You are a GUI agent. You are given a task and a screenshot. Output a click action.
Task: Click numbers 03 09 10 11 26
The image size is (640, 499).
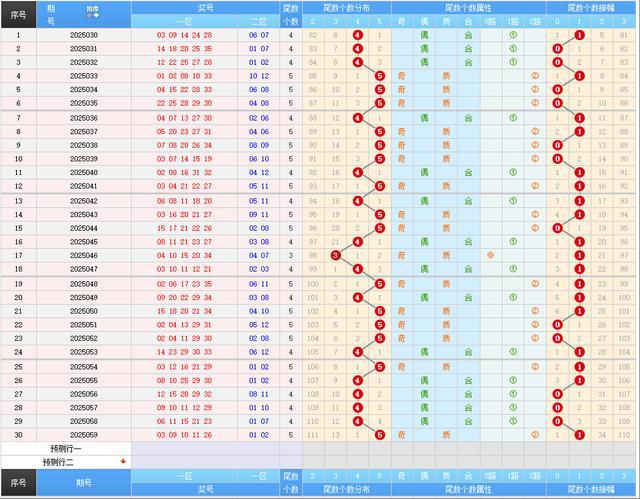(x=184, y=435)
